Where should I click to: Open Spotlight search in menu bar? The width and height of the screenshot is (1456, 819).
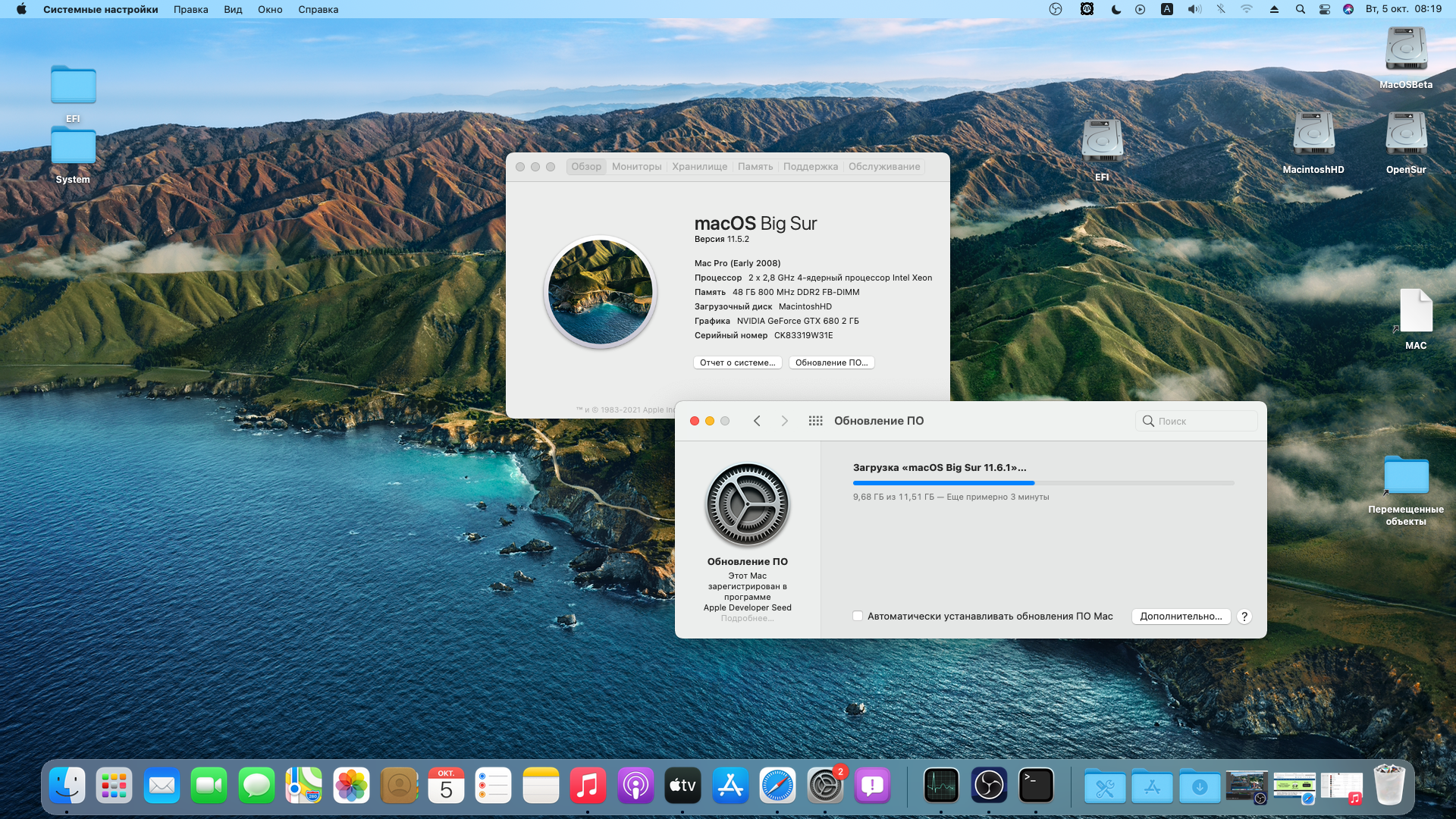pyautogui.click(x=1300, y=9)
